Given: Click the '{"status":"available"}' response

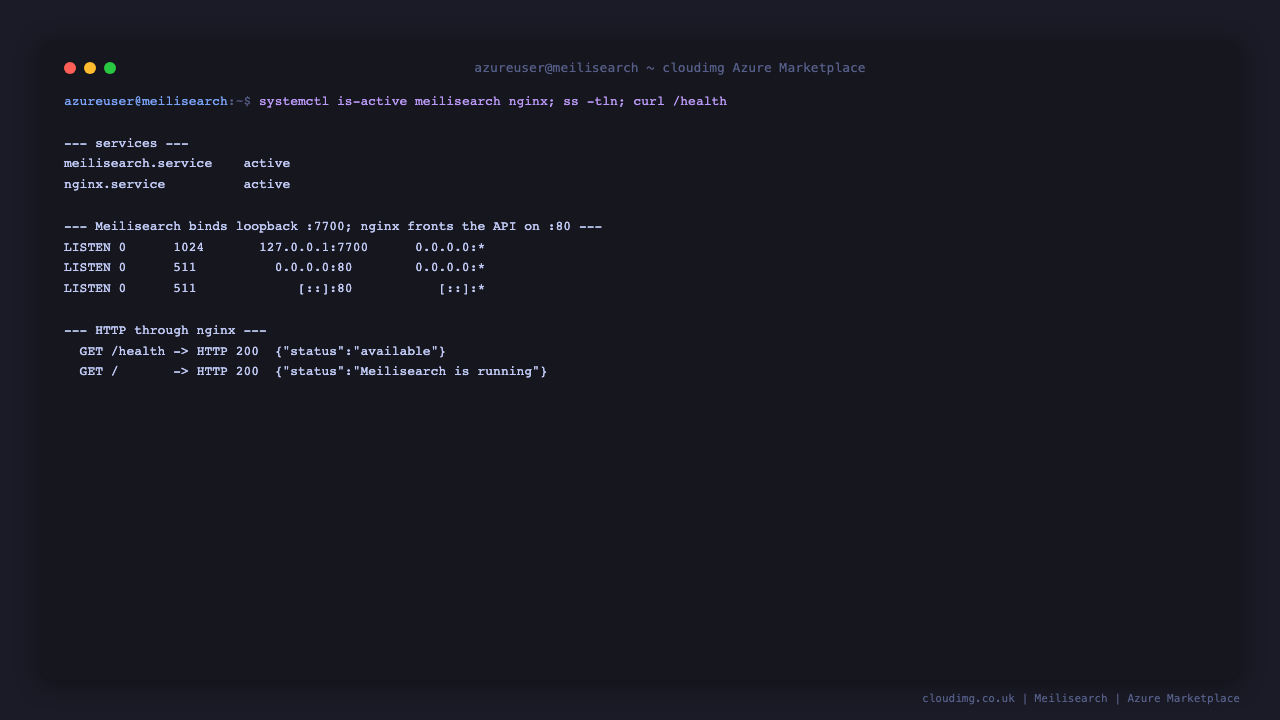Looking at the screenshot, I should 361,351.
